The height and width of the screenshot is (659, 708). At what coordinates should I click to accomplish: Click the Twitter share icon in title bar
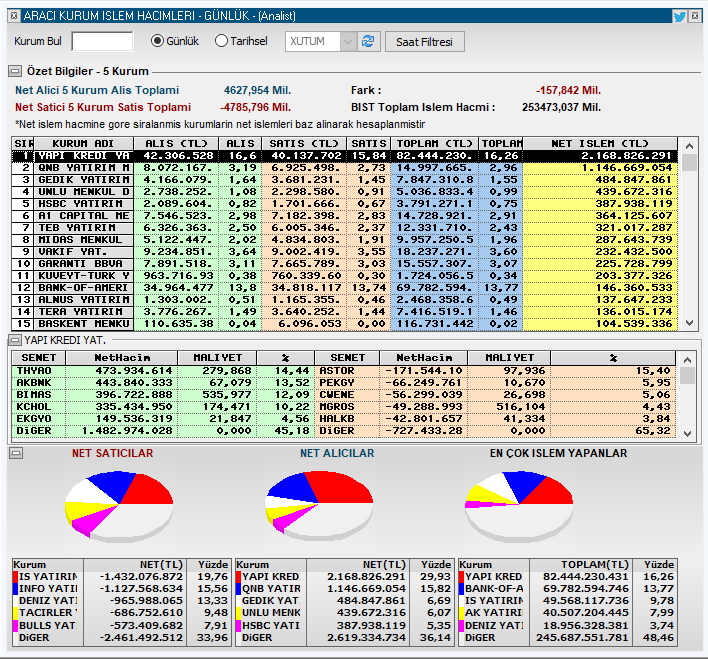tap(680, 16)
